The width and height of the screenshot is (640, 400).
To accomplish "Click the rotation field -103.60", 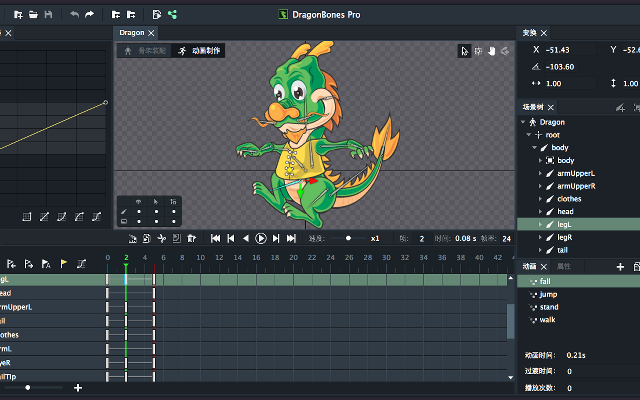I will pos(561,67).
